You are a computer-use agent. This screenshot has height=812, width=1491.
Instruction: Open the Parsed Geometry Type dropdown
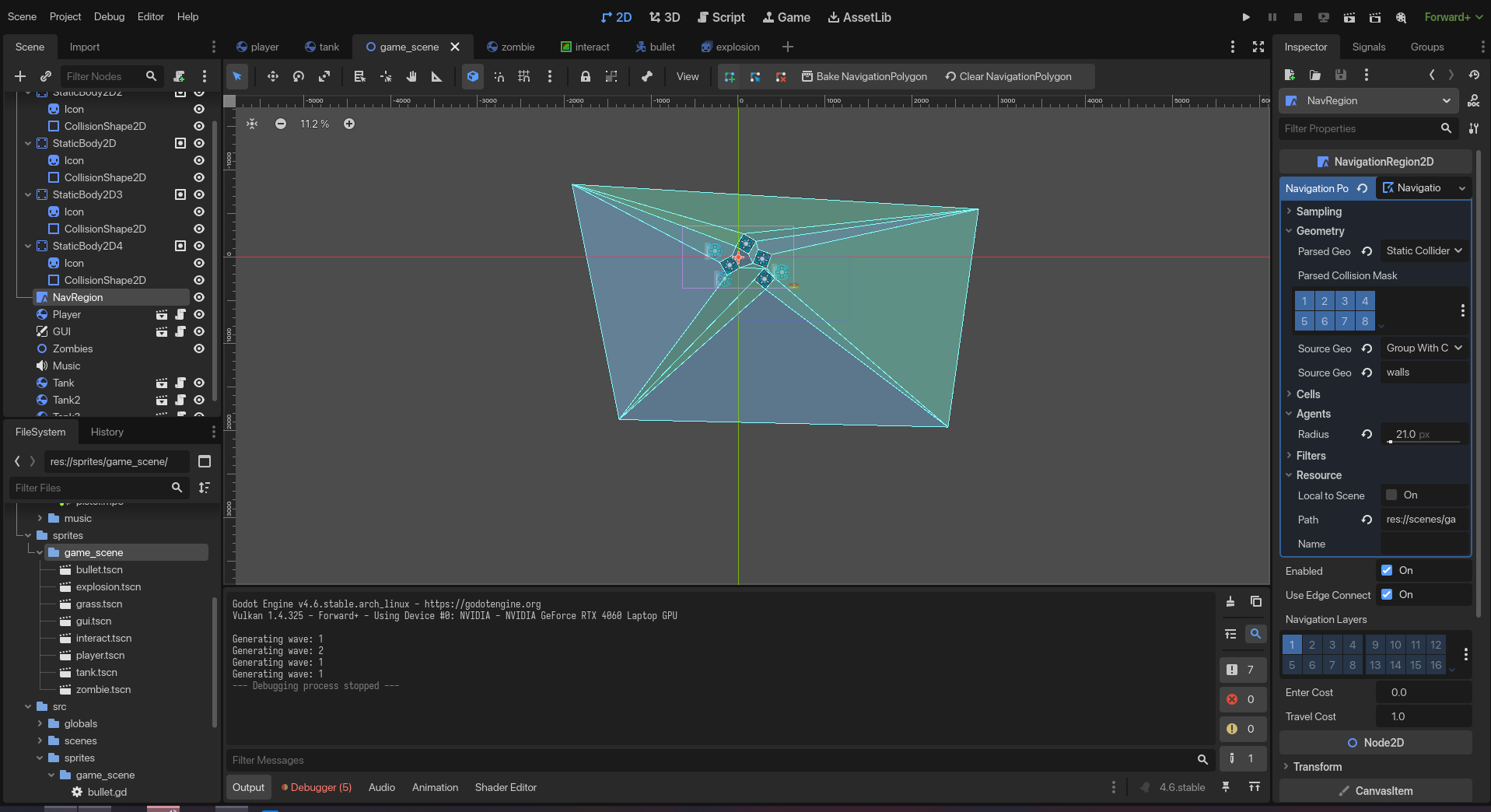(x=1423, y=250)
